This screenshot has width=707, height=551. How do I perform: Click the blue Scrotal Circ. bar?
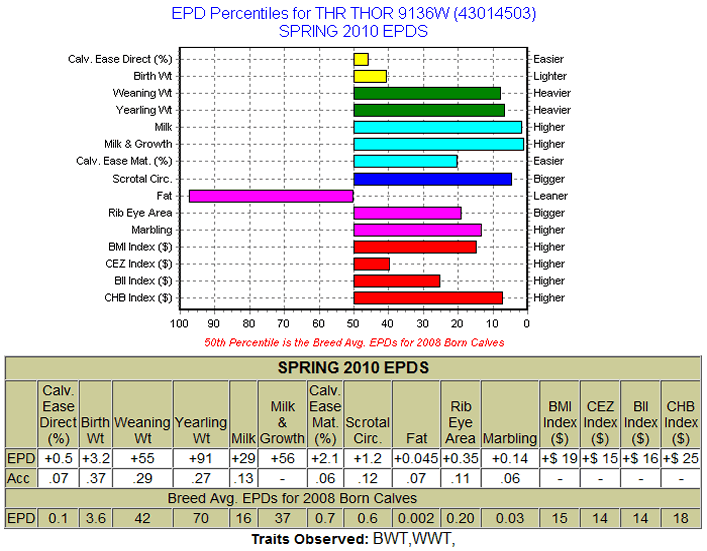tap(432, 179)
